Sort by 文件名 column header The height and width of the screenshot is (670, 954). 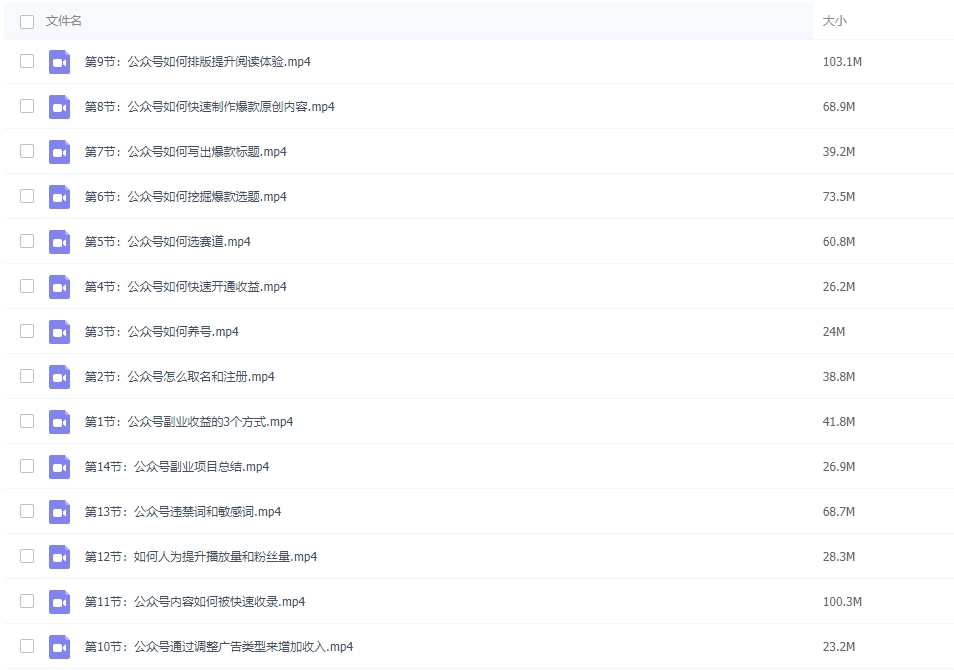click(64, 21)
